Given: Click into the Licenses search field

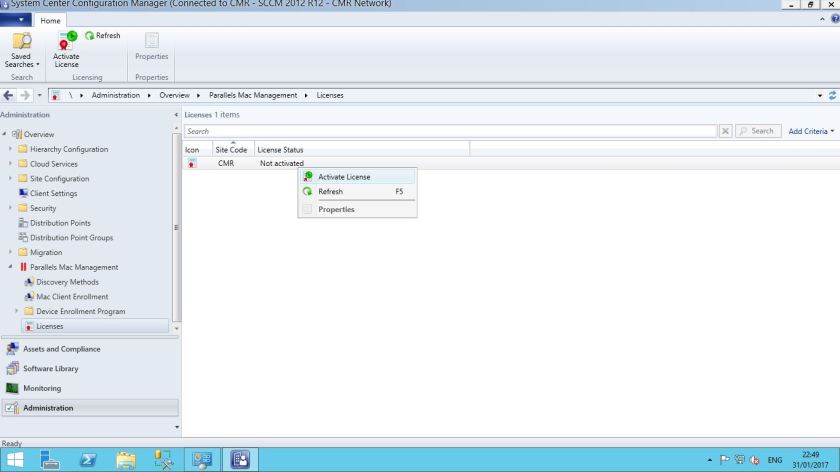Looking at the screenshot, I should coord(450,131).
